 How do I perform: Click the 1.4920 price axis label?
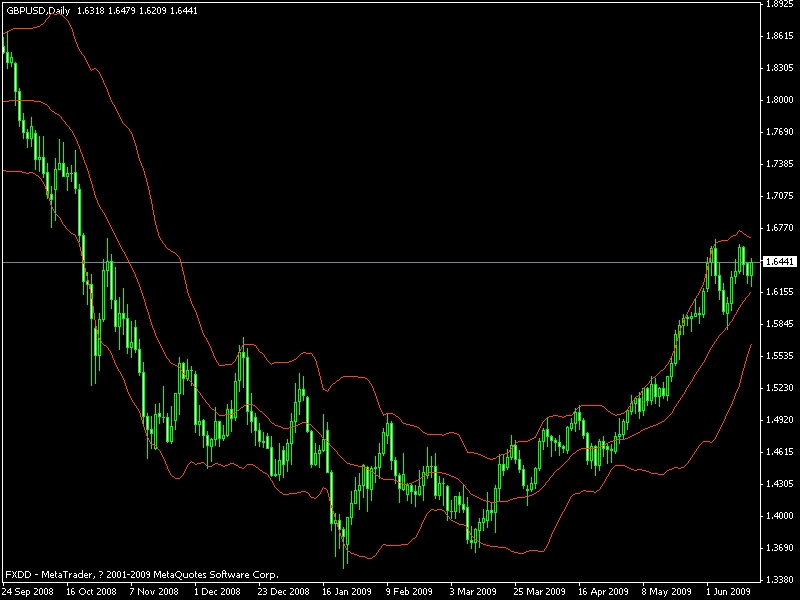(x=780, y=420)
